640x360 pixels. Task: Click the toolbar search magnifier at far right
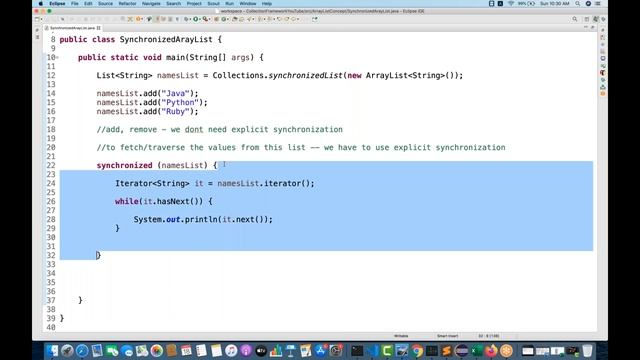(575, 19)
